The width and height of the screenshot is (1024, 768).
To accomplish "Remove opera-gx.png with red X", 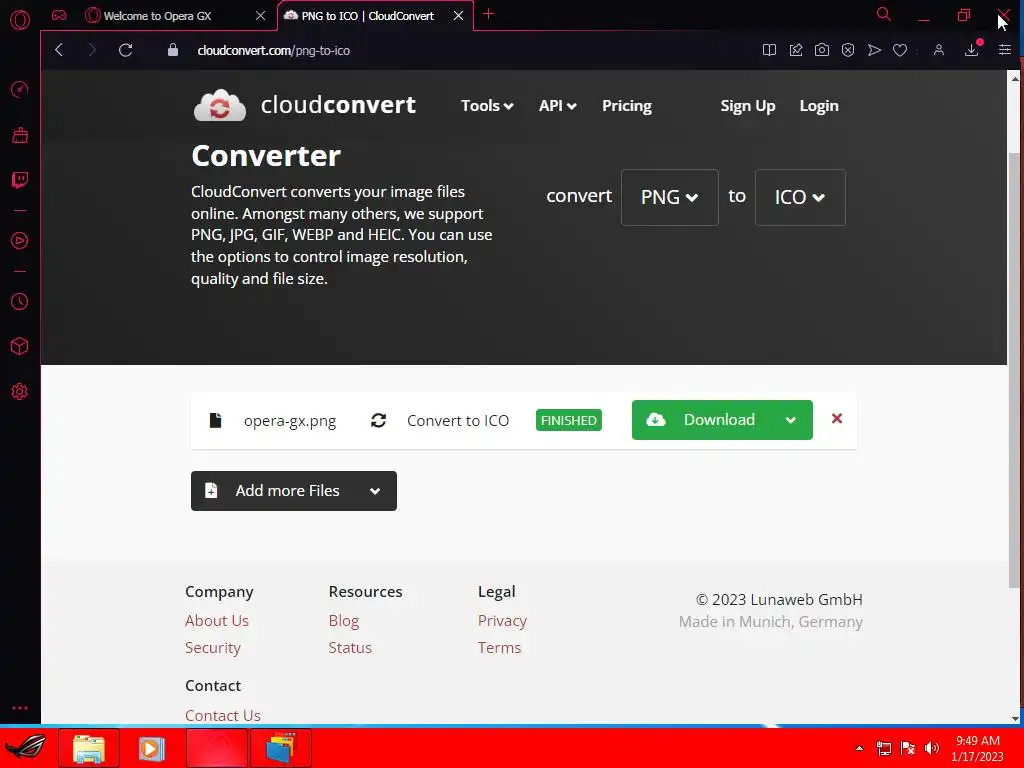I will coord(837,419).
